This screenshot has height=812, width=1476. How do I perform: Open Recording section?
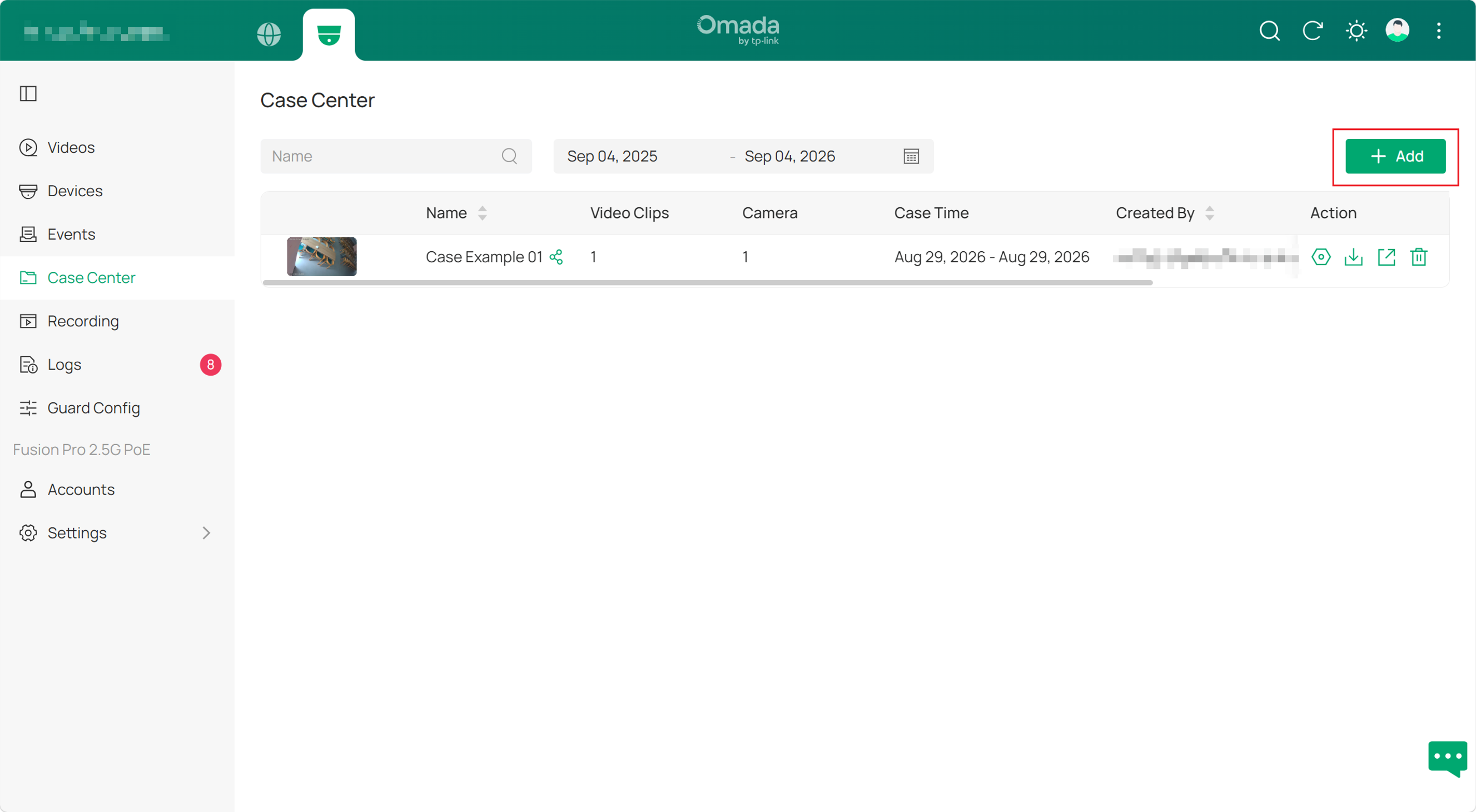pos(117,322)
